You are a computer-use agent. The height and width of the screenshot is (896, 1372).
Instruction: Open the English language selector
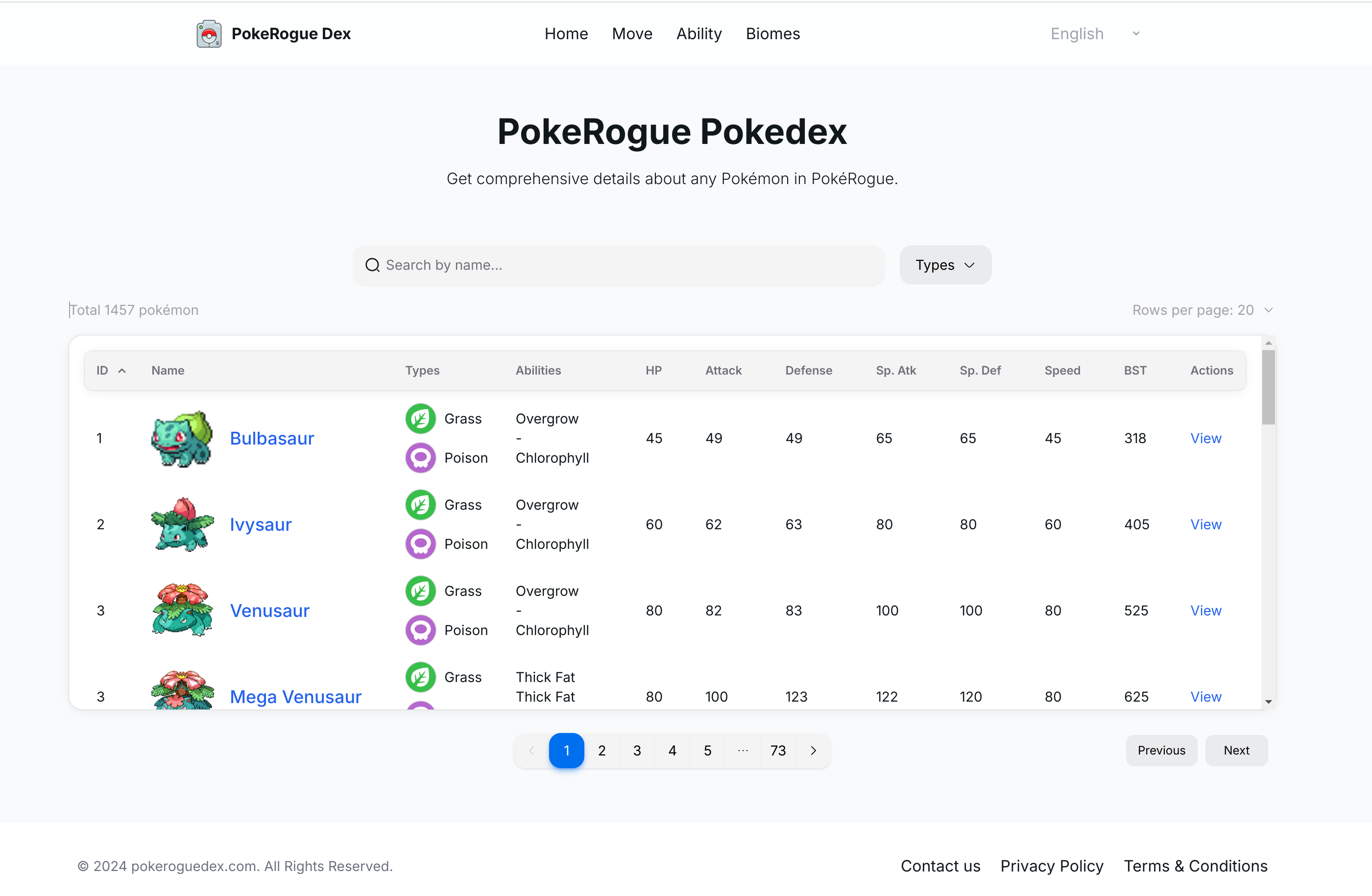1095,34
